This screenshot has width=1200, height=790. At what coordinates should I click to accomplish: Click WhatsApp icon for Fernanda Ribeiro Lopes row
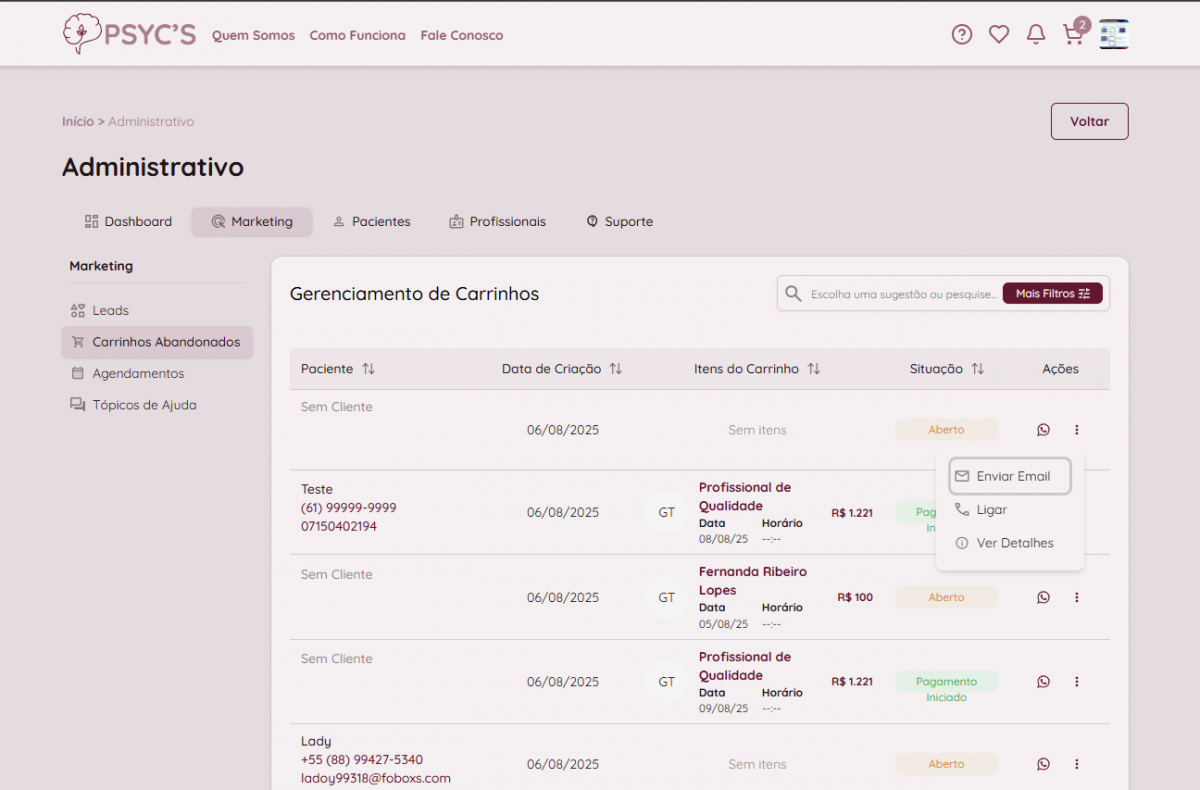point(1043,597)
